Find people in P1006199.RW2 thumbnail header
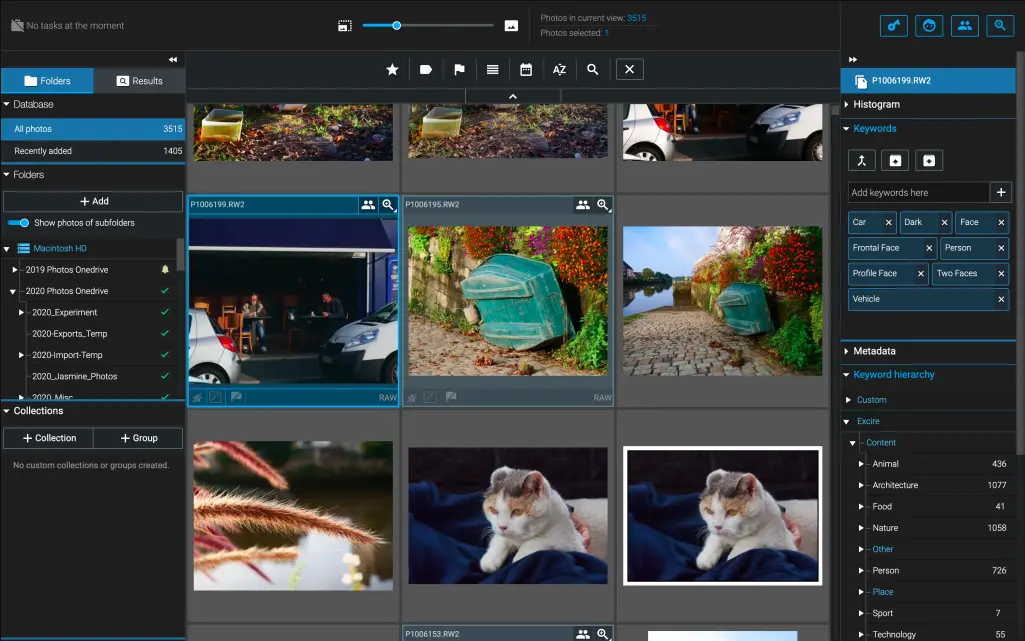This screenshot has width=1025, height=641. point(368,205)
